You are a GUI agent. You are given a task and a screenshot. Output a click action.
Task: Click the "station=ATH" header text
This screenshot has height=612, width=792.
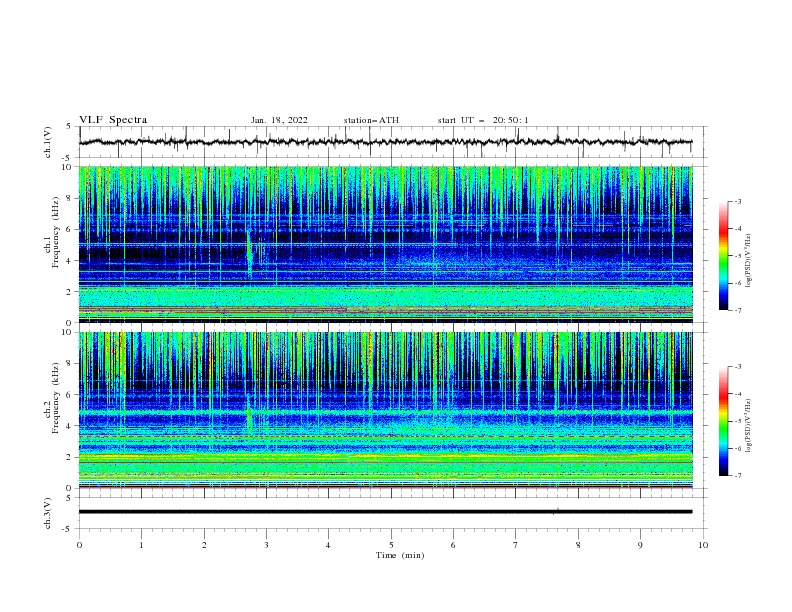(x=371, y=120)
